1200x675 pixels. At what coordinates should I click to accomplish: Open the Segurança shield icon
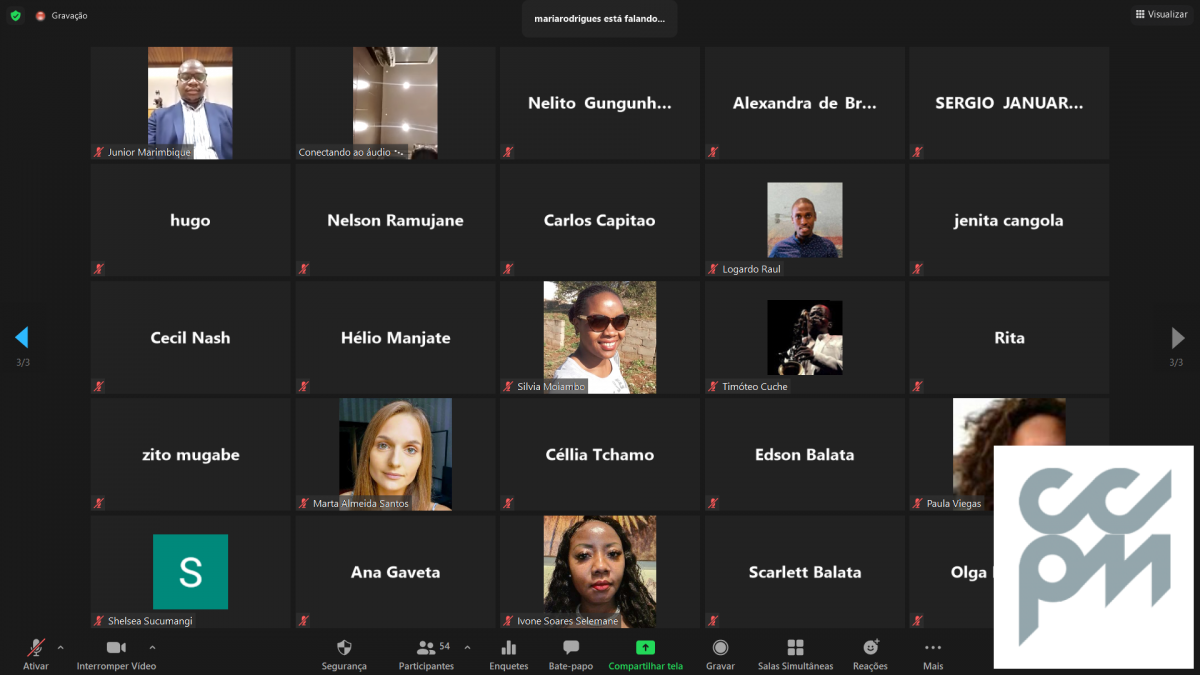(x=344, y=648)
